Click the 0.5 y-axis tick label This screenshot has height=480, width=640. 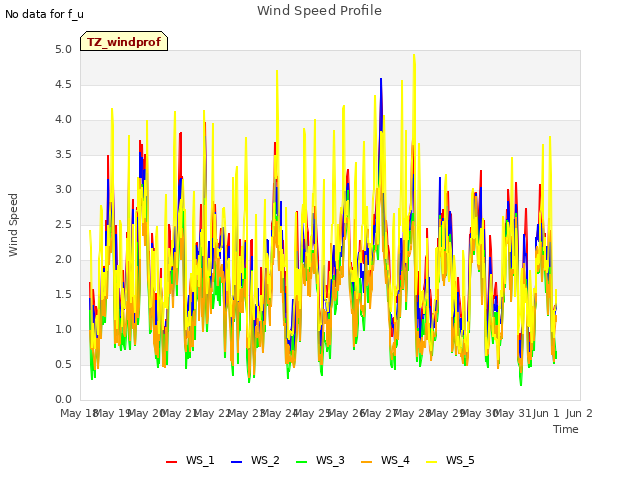point(63,364)
